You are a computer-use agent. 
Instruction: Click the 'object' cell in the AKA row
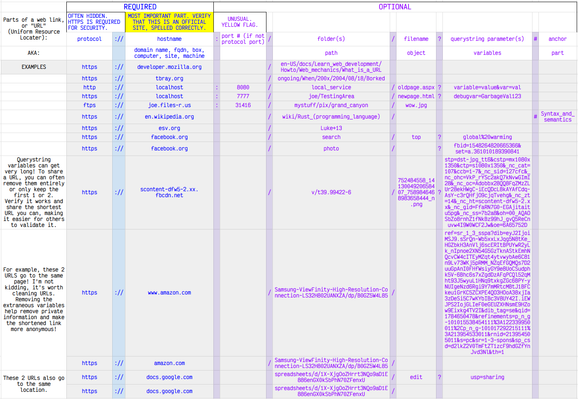coord(416,53)
